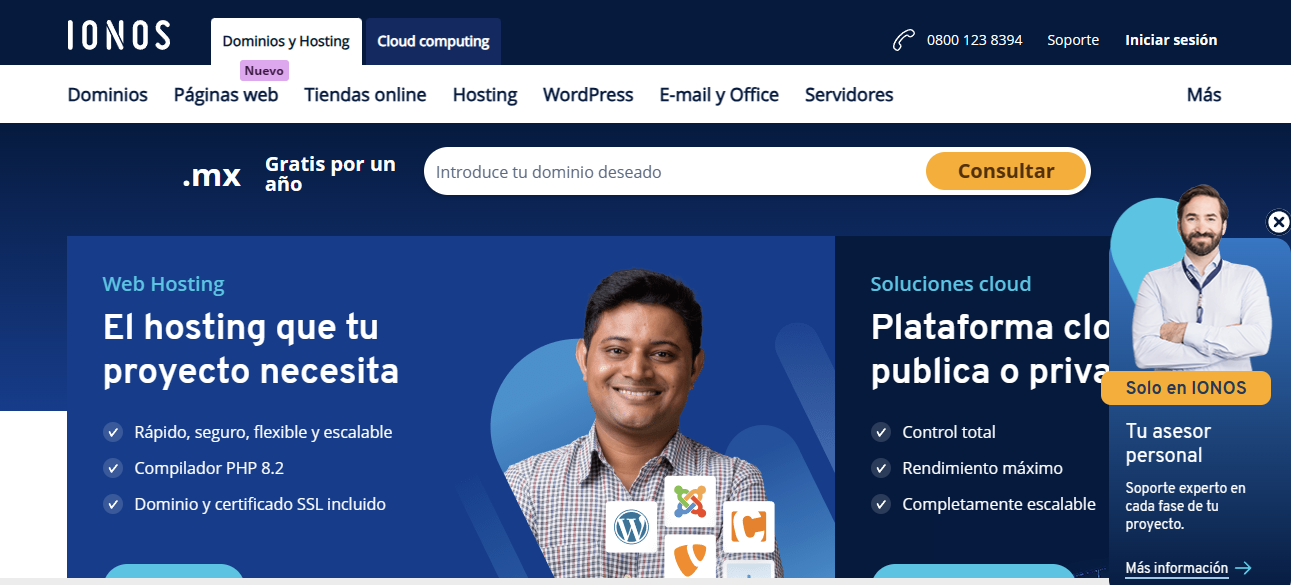Close the personal advisor popup
Image resolution: width=1291 pixels, height=585 pixels.
[x=1278, y=222]
